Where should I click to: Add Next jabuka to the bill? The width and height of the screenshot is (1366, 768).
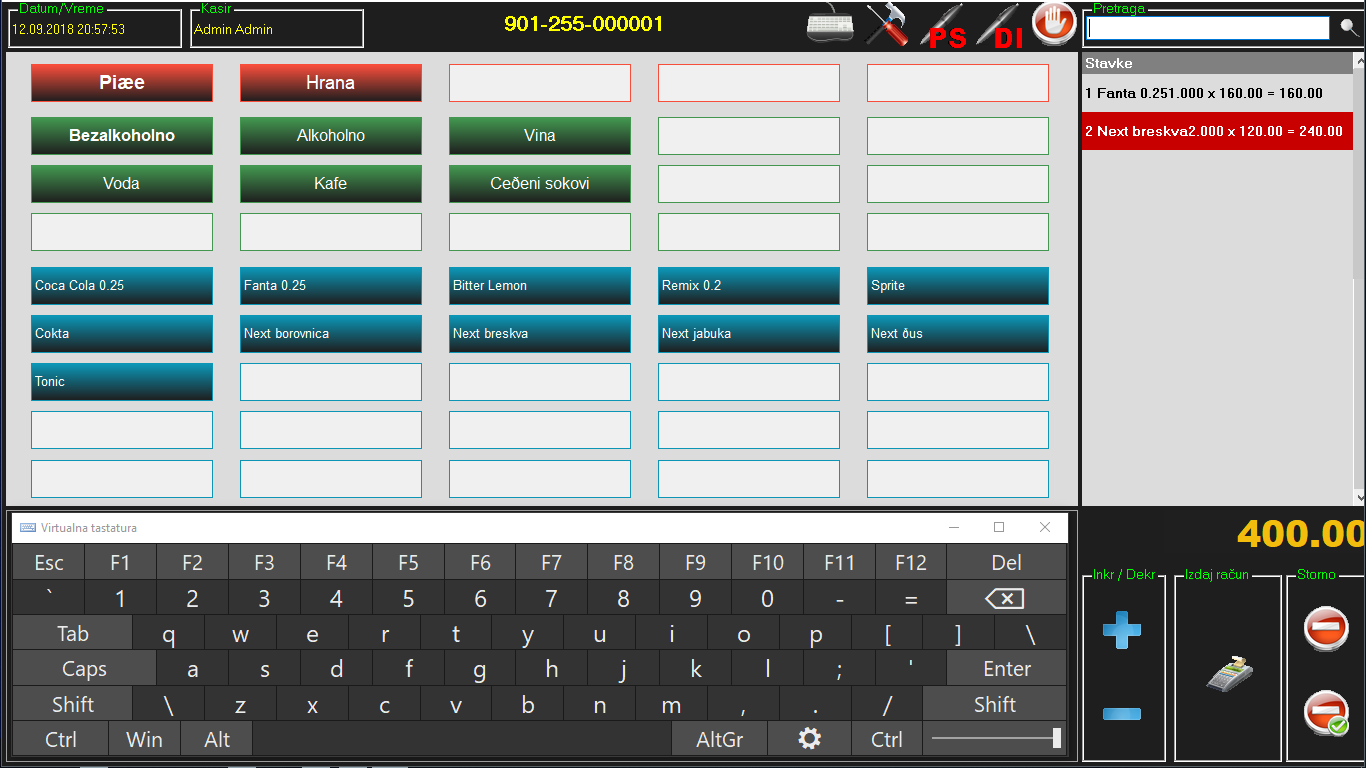[x=748, y=334]
